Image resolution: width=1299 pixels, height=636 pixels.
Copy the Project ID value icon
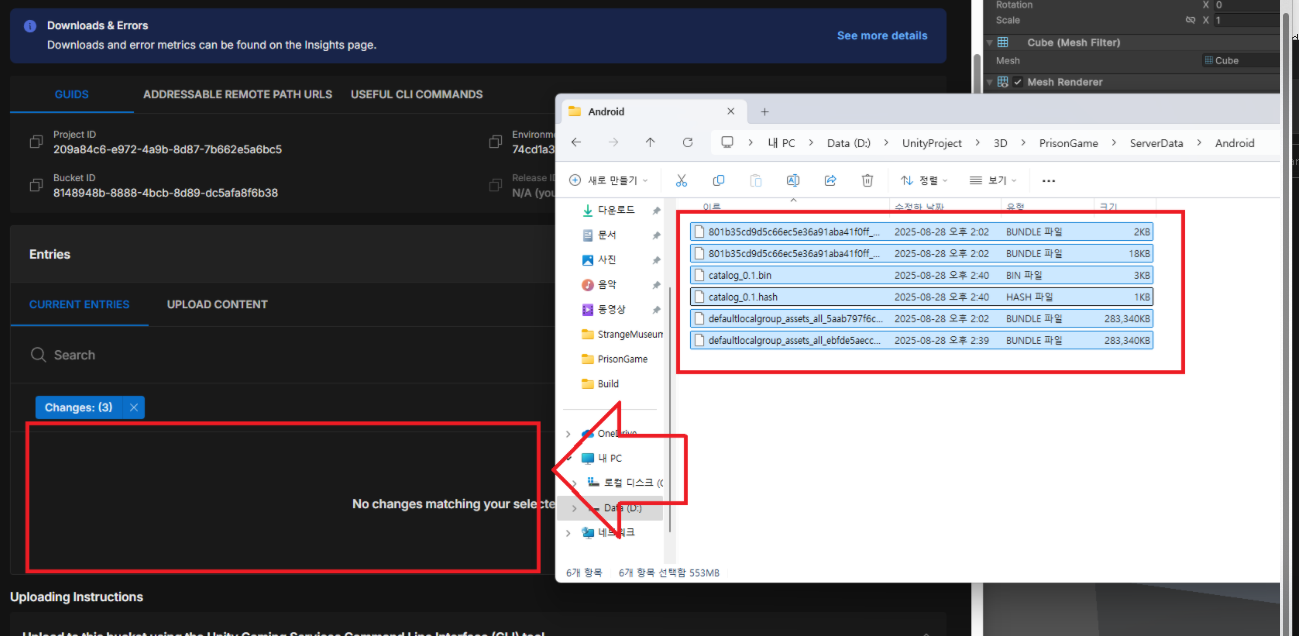tap(35, 141)
